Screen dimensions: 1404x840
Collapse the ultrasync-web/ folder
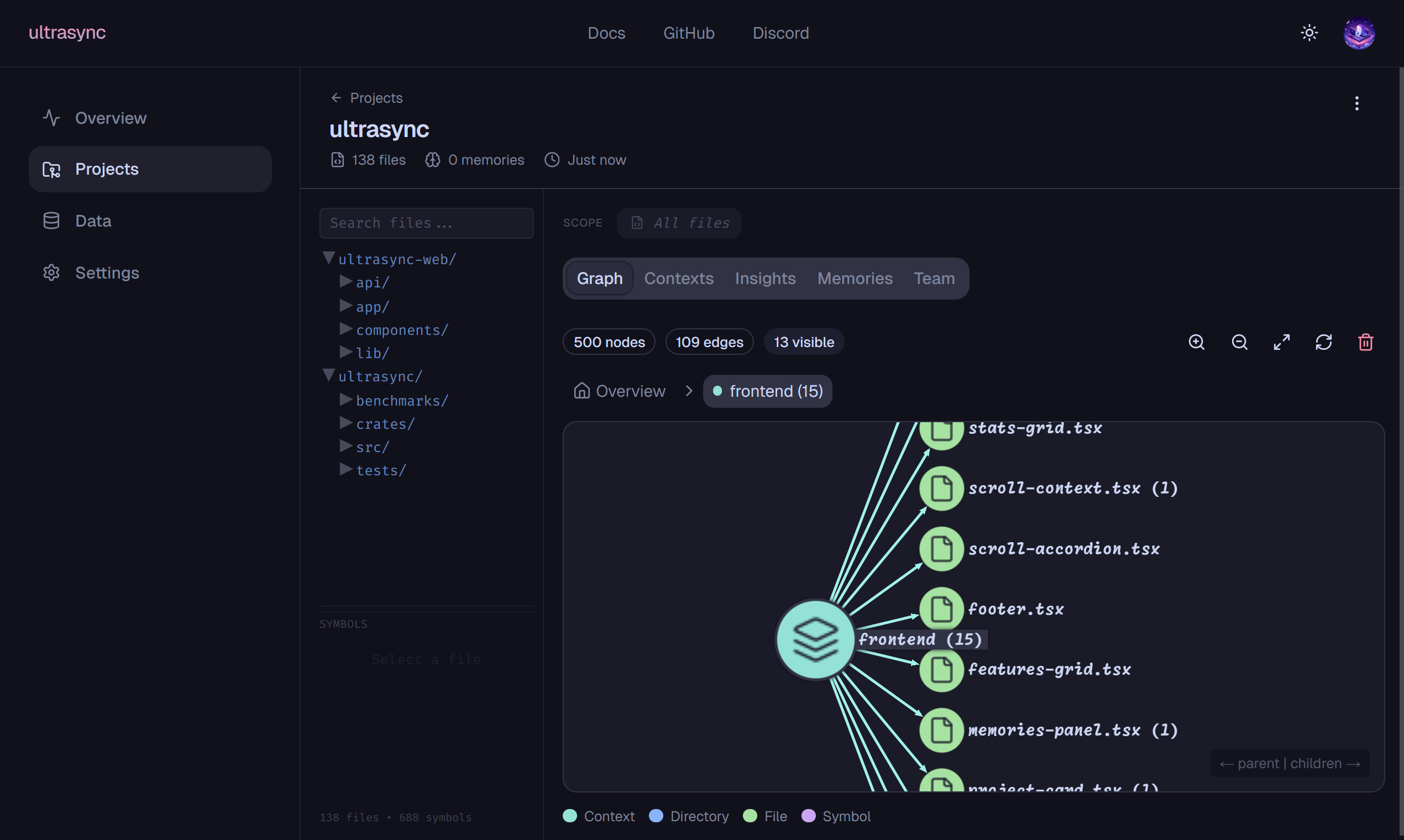(x=328, y=258)
